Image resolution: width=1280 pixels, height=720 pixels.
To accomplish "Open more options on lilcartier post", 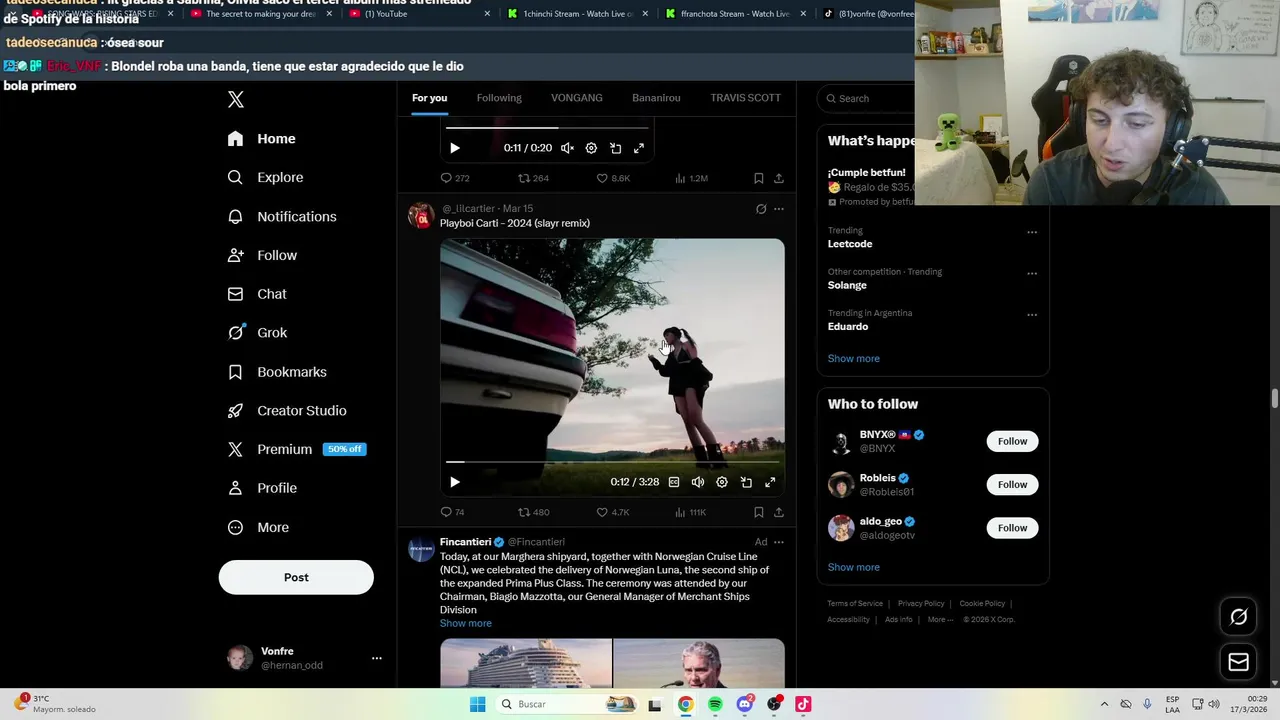I will pos(779,209).
